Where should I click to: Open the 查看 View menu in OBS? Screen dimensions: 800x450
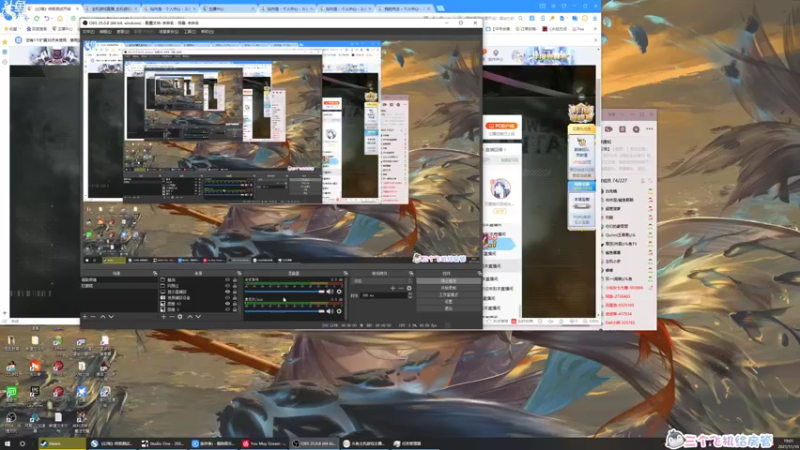[x=122, y=32]
